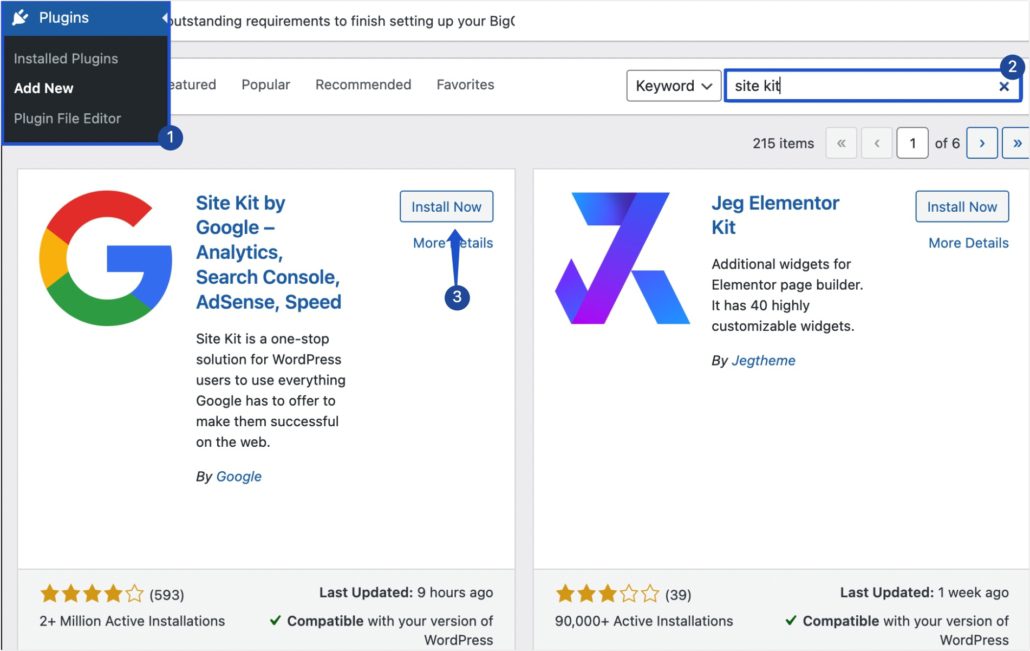Click 'Last Updated: 9 hours ago' text
This screenshot has width=1030, height=651.
tap(406, 593)
